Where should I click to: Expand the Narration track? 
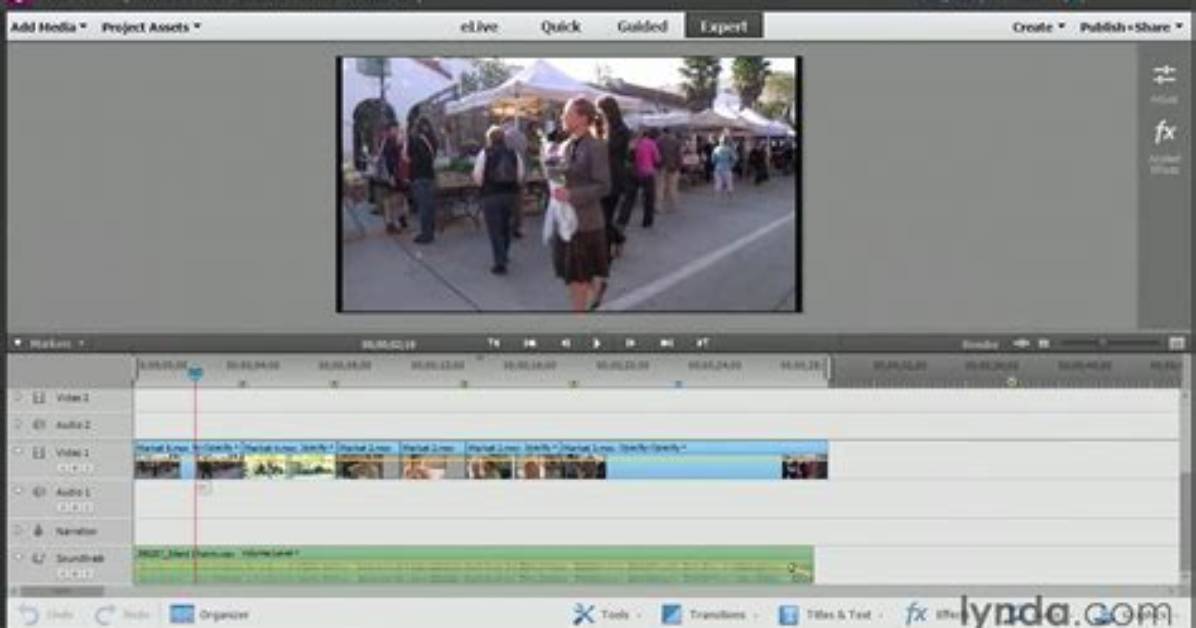[x=18, y=530]
